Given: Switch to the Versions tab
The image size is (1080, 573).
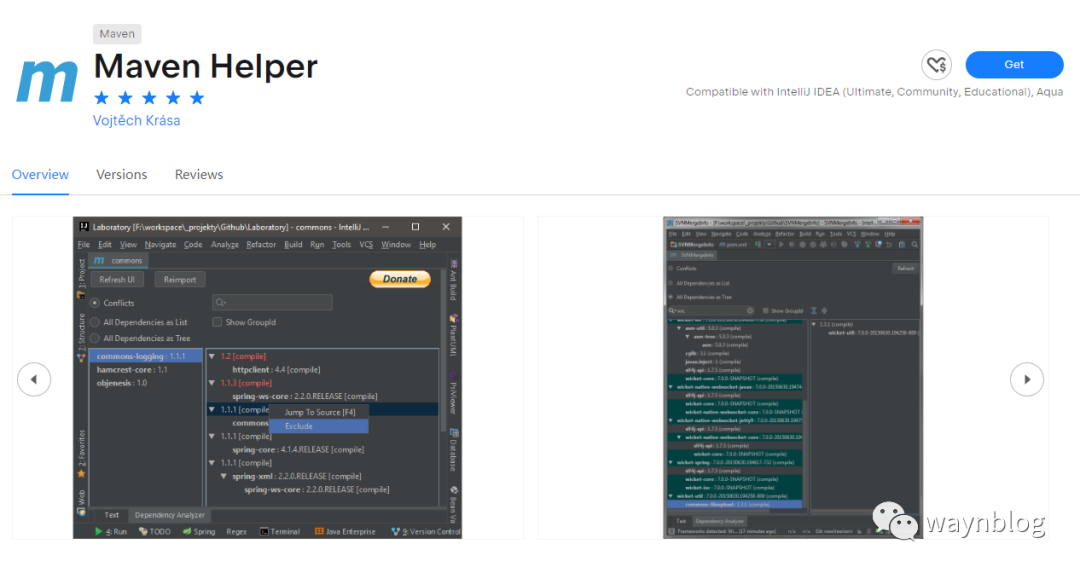Looking at the screenshot, I should pyautogui.click(x=121, y=175).
